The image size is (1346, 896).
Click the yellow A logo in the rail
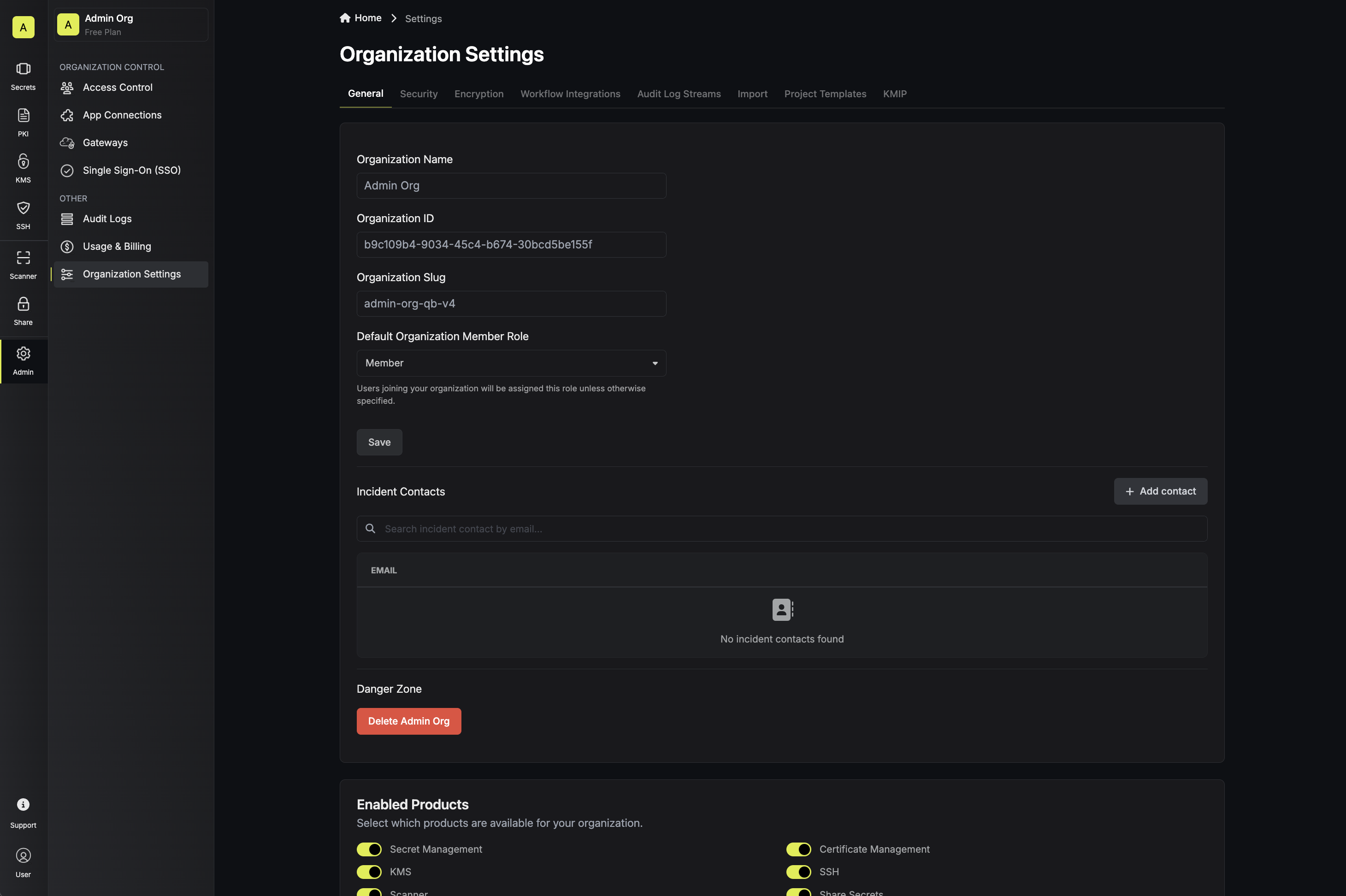(x=23, y=27)
